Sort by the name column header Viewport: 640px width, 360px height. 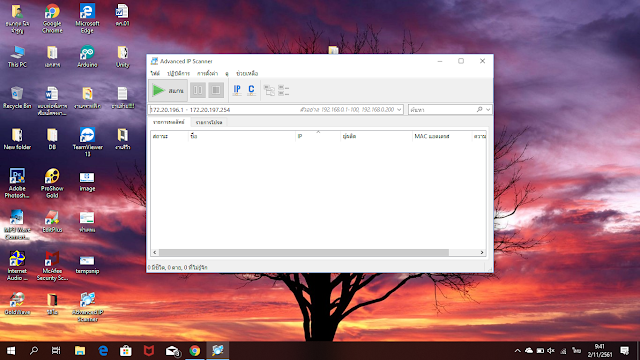coord(242,136)
